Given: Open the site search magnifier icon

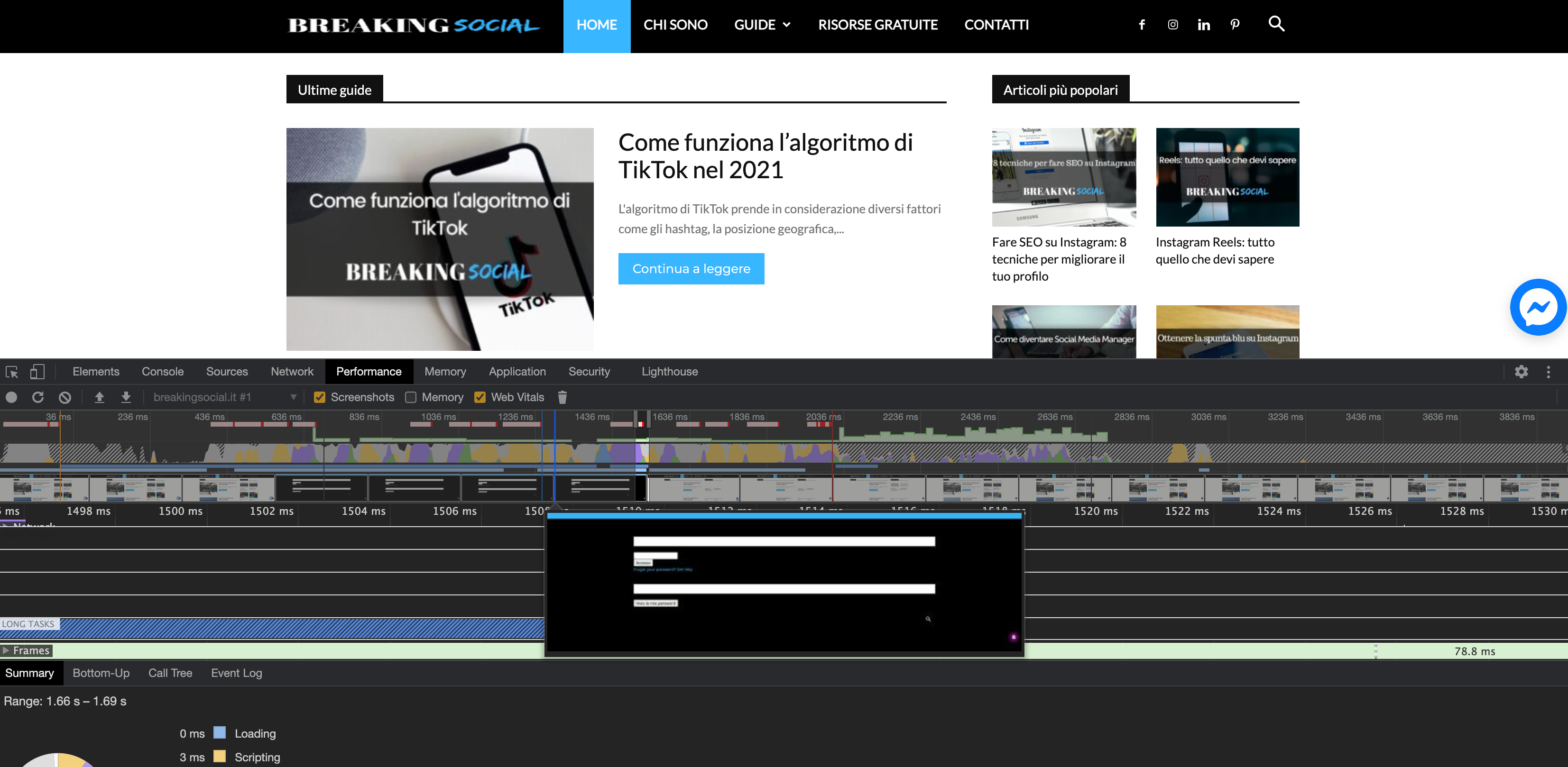Looking at the screenshot, I should (1276, 24).
